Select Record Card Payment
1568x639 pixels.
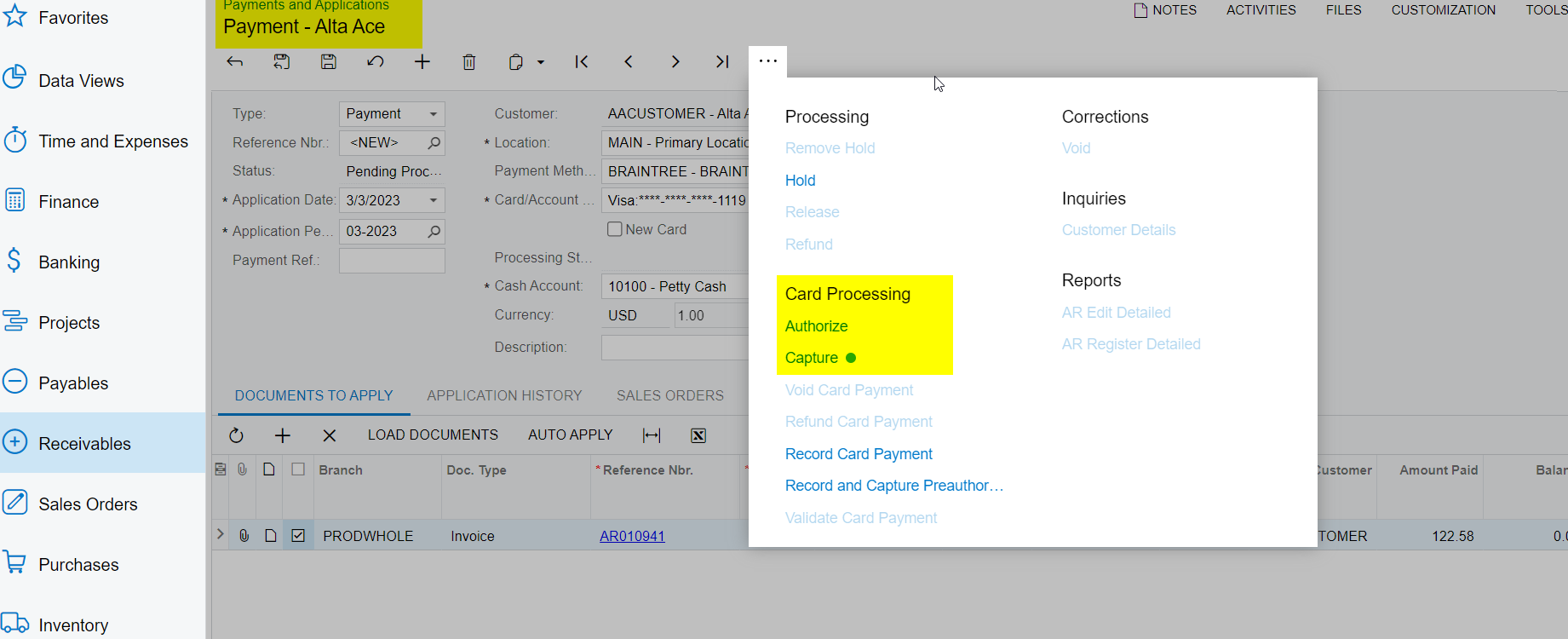pyautogui.click(x=859, y=454)
